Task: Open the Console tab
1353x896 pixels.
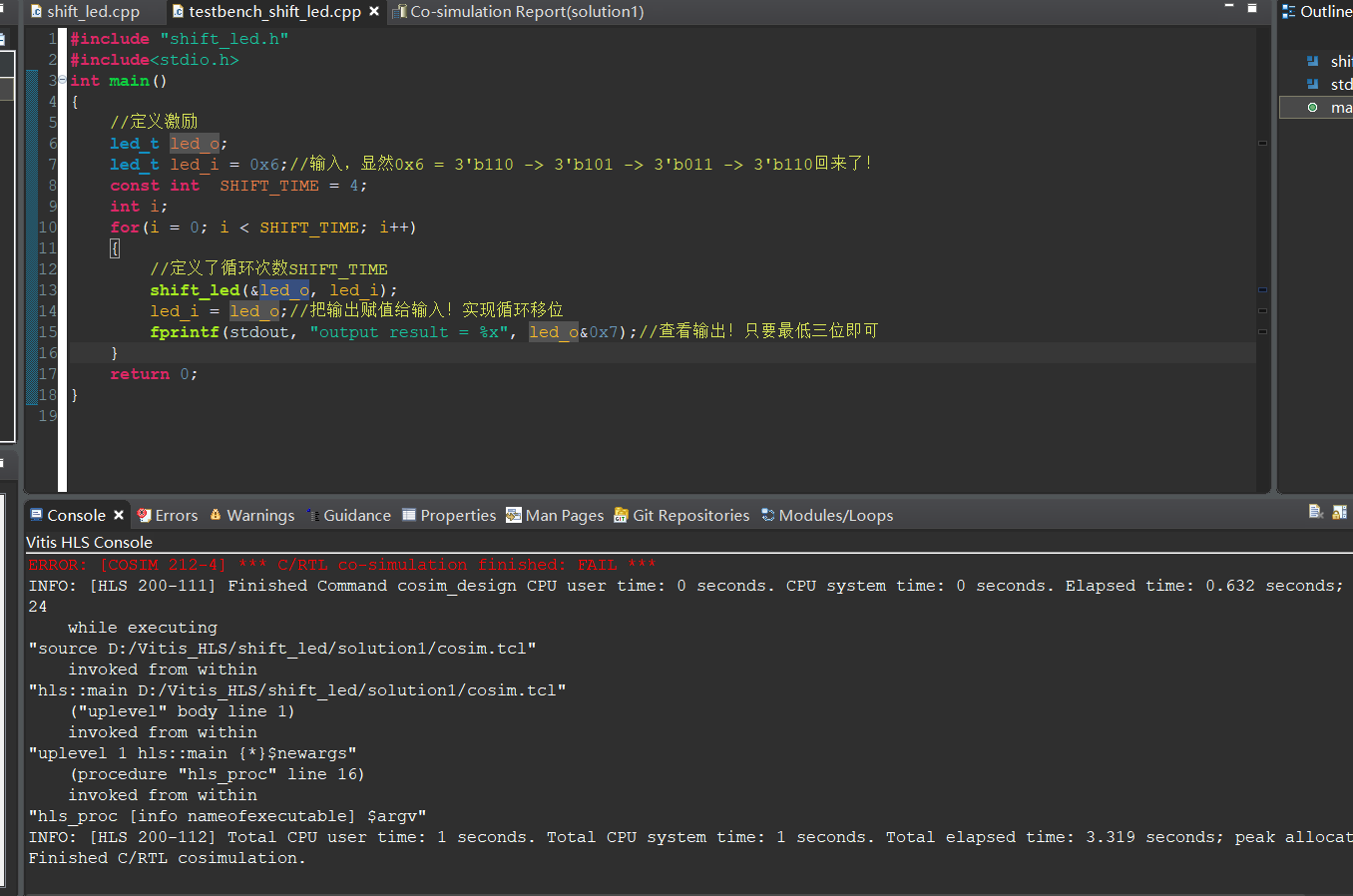Action: tap(76, 515)
